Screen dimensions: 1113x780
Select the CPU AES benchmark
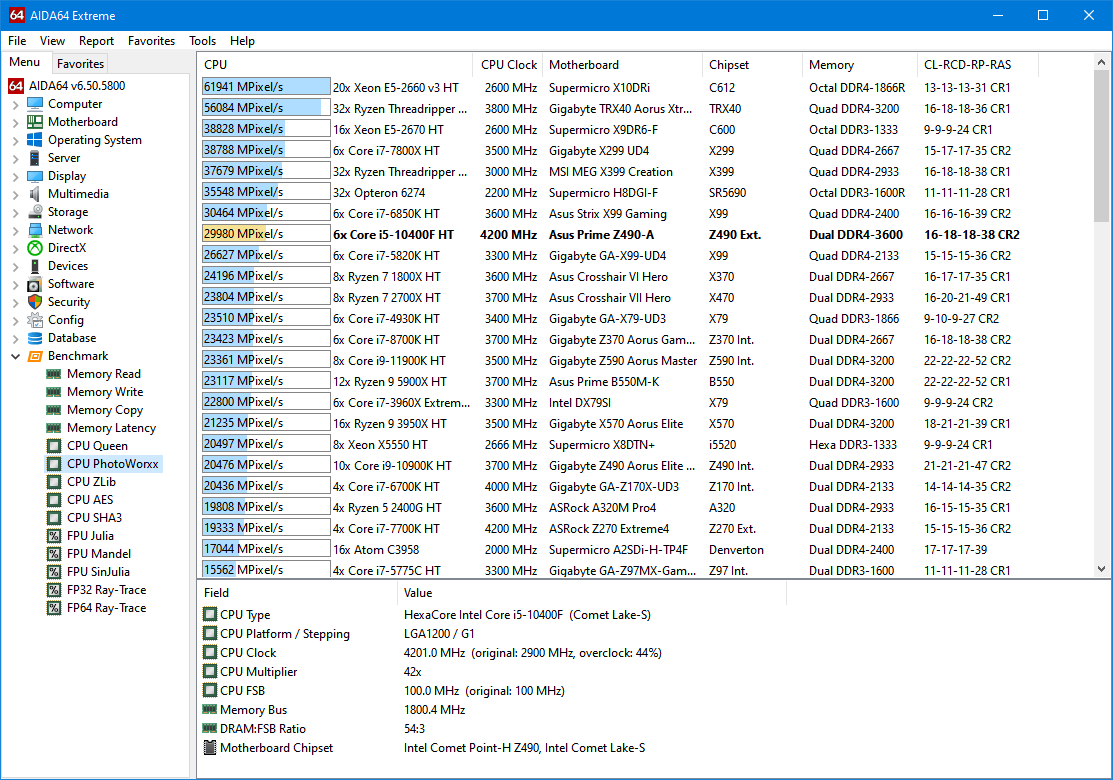89,500
